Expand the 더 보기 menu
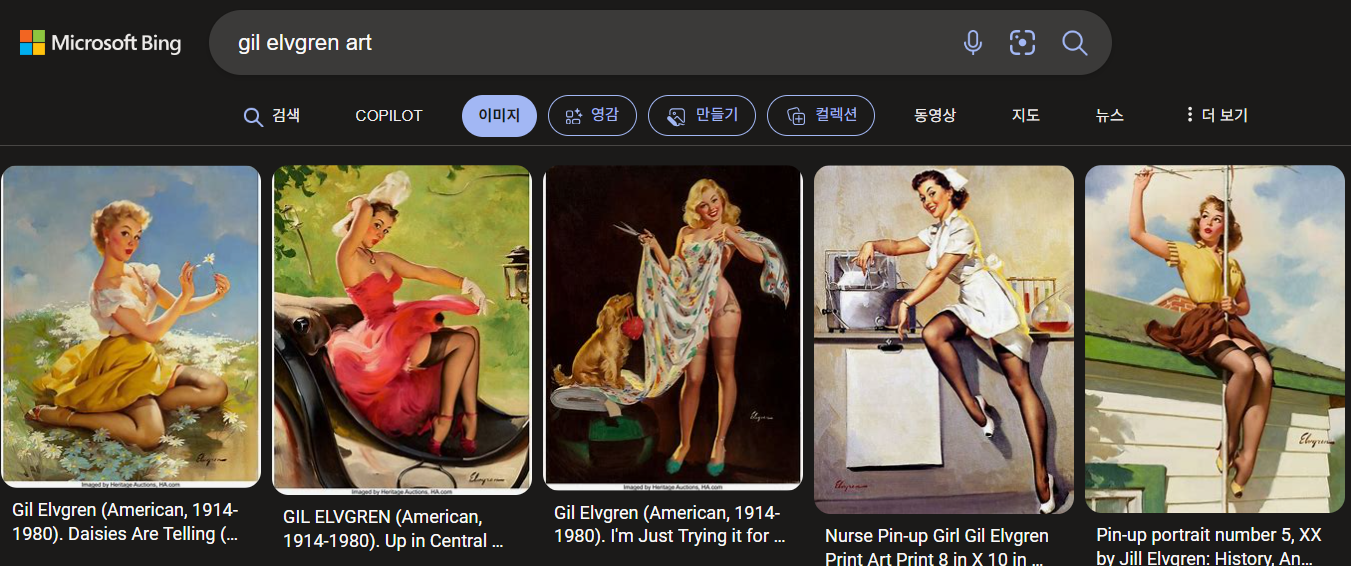Image resolution: width=1351 pixels, height=566 pixels. coord(1216,116)
